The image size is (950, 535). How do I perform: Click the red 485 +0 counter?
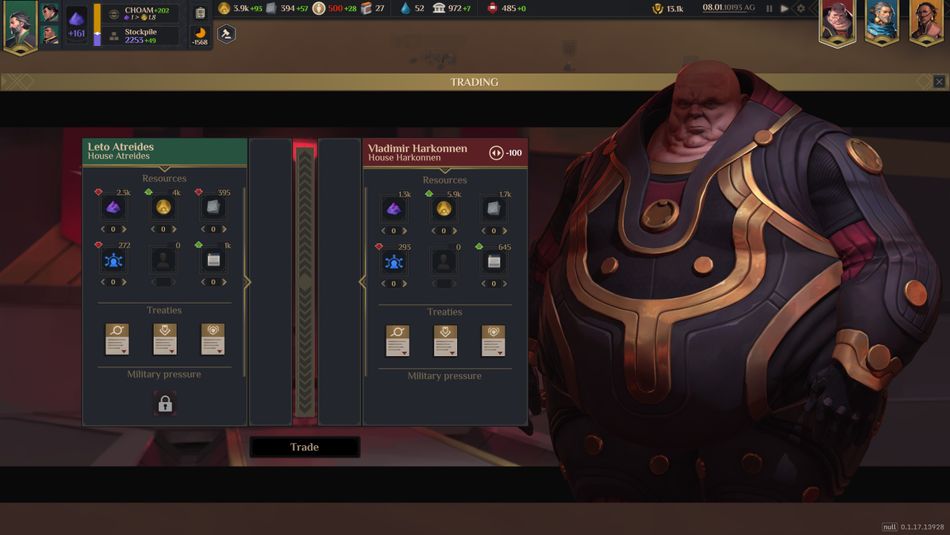[506, 8]
